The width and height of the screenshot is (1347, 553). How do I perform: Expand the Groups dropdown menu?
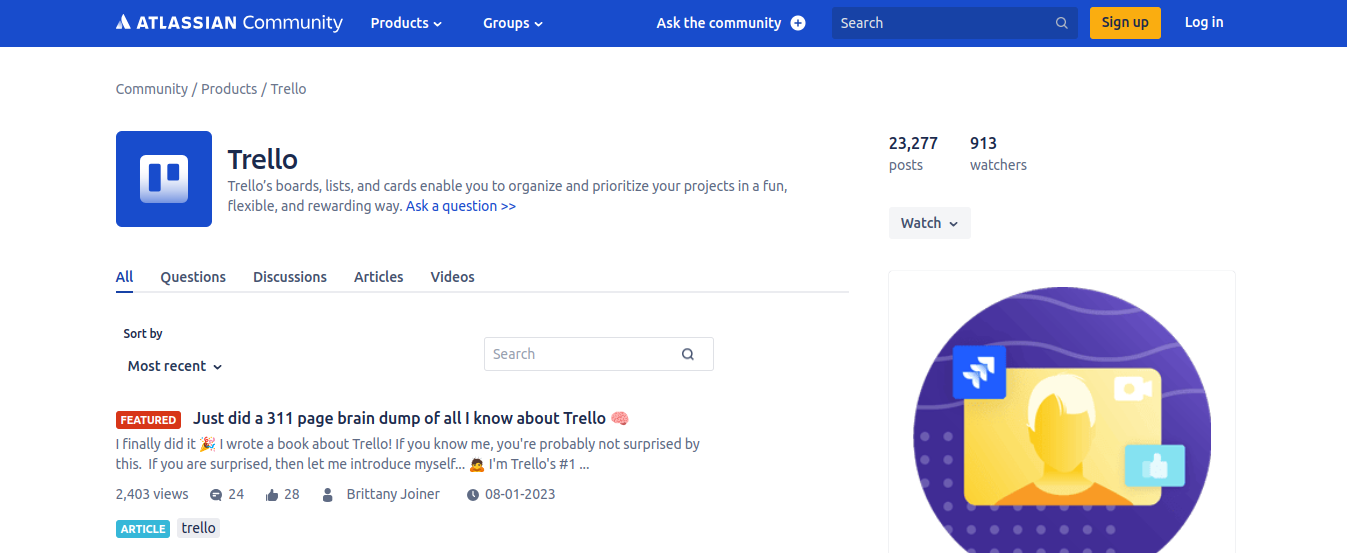pyautogui.click(x=513, y=23)
